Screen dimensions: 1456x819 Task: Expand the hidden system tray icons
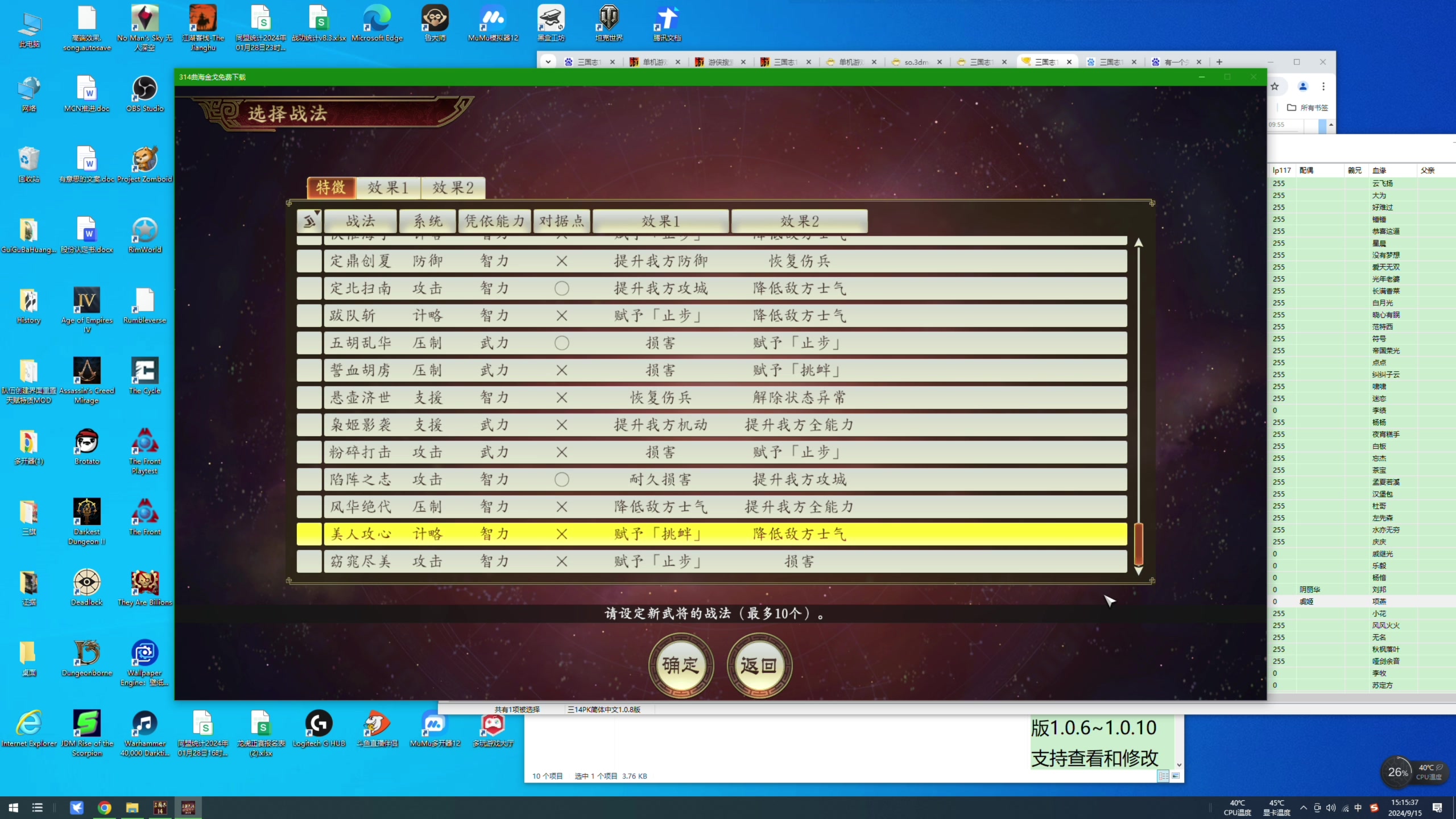pyautogui.click(x=1303, y=808)
